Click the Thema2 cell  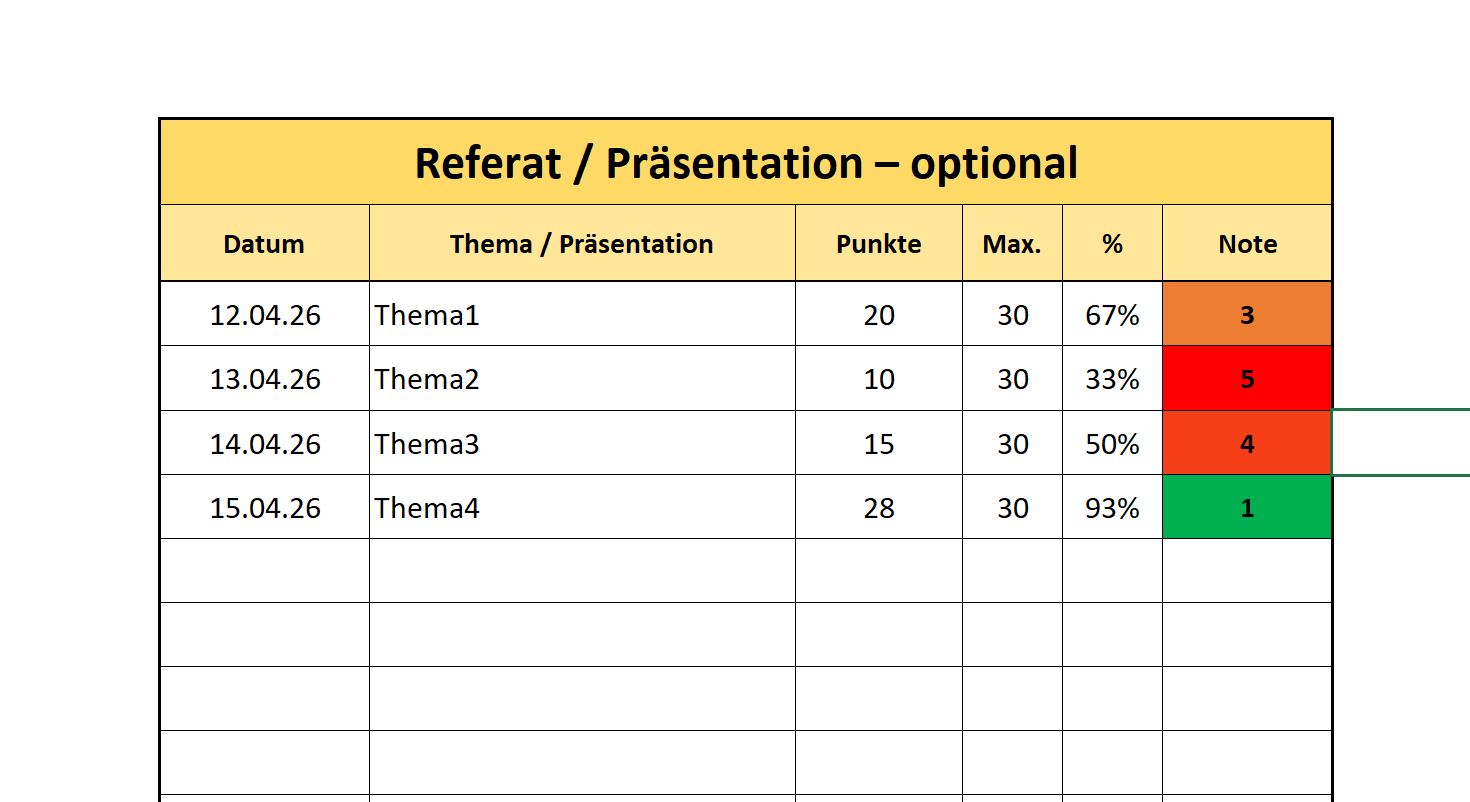pos(582,378)
